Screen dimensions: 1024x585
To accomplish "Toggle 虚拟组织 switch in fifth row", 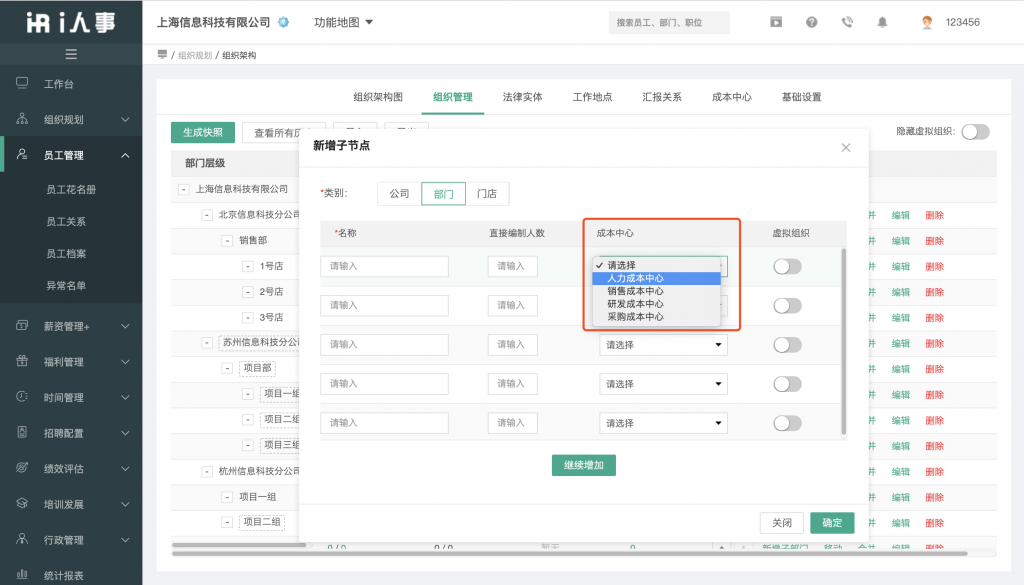I will (788, 423).
